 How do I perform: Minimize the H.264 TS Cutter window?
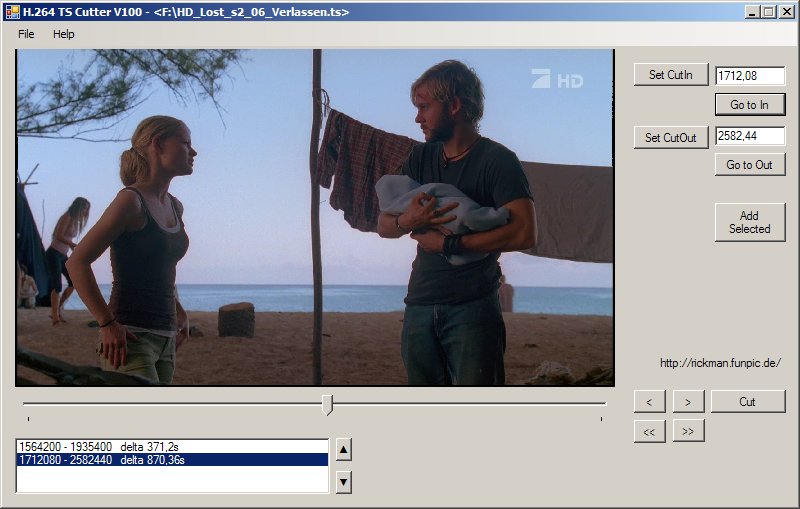(751, 12)
